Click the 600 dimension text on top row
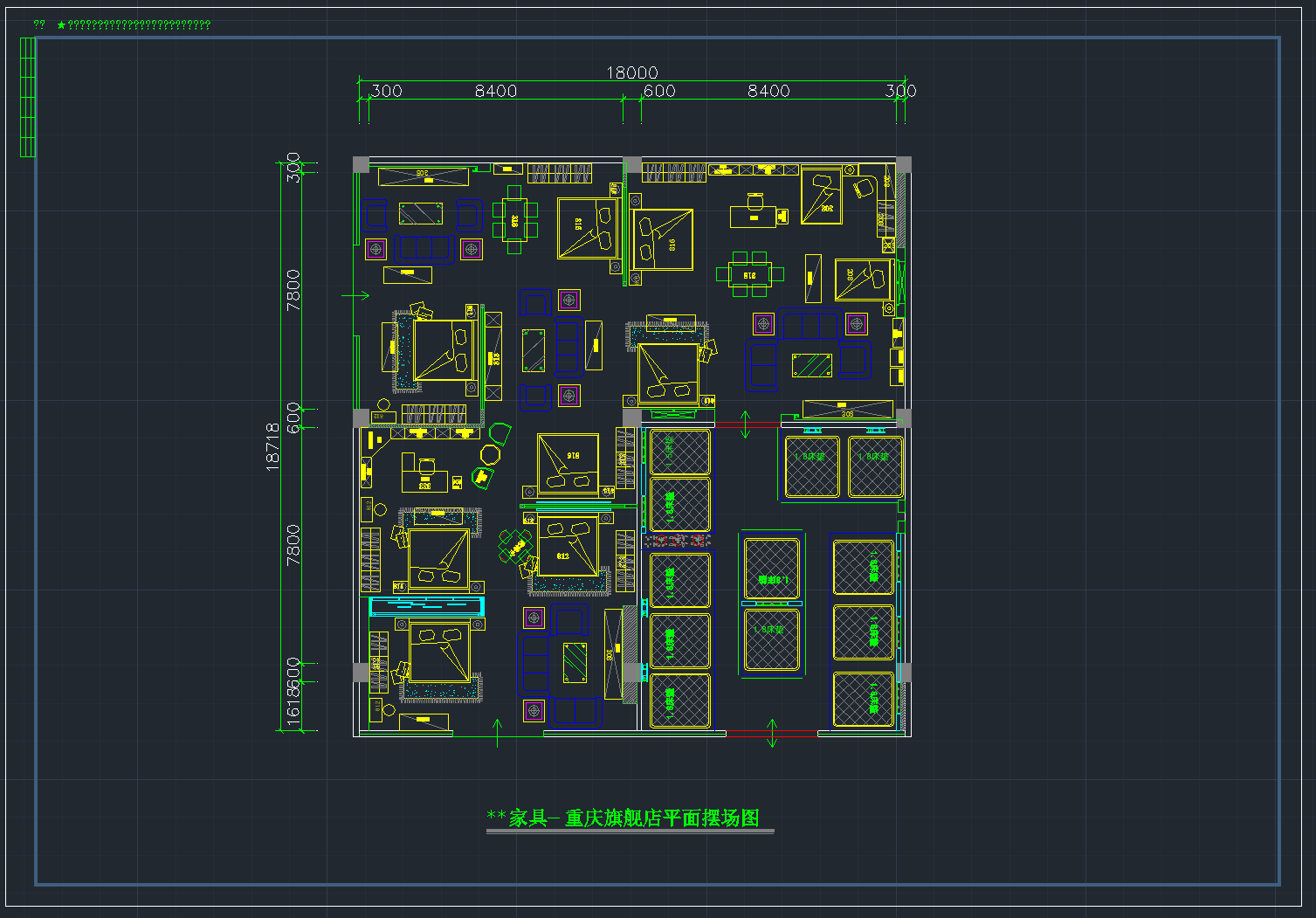This screenshot has height=918, width=1316. (659, 91)
